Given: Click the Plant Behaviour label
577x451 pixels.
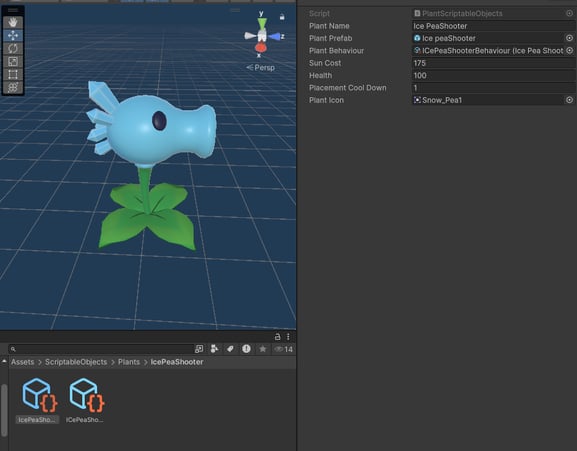Looking at the screenshot, I should tap(336, 51).
